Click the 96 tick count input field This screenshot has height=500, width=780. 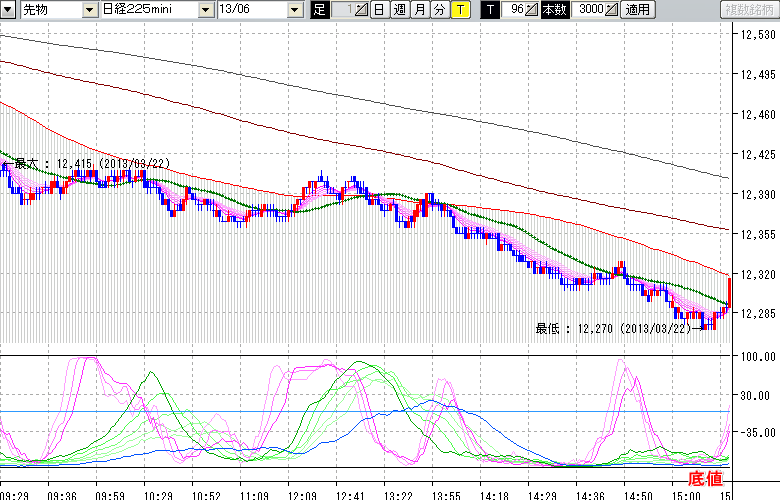point(514,10)
